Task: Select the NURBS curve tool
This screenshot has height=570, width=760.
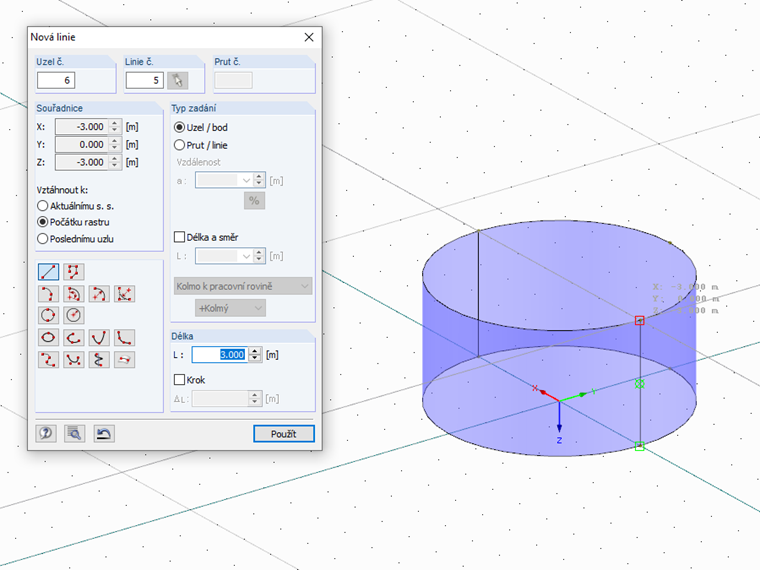Action: [73, 360]
